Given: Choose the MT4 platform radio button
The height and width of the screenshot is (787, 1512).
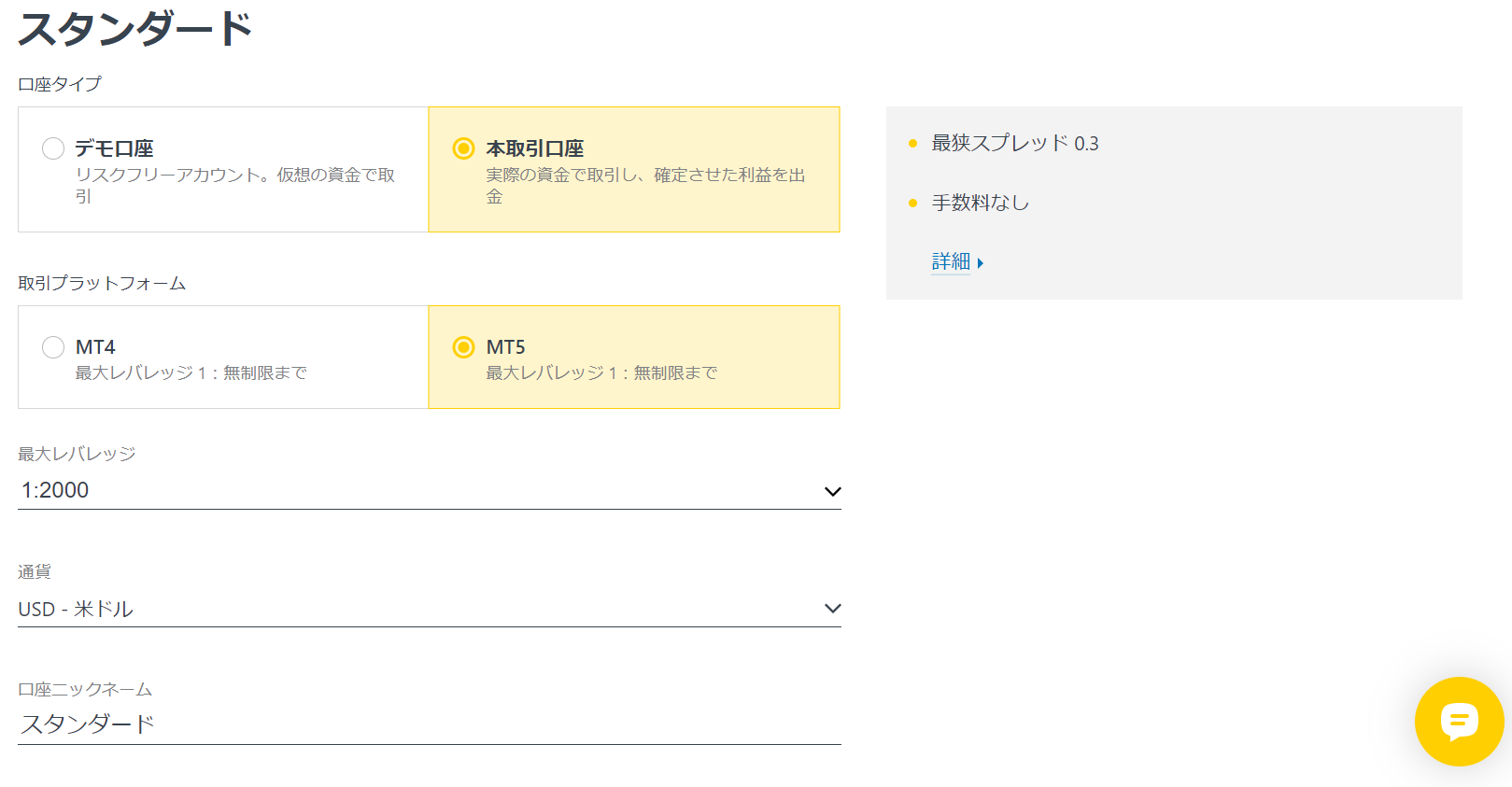Looking at the screenshot, I should pos(53,347).
